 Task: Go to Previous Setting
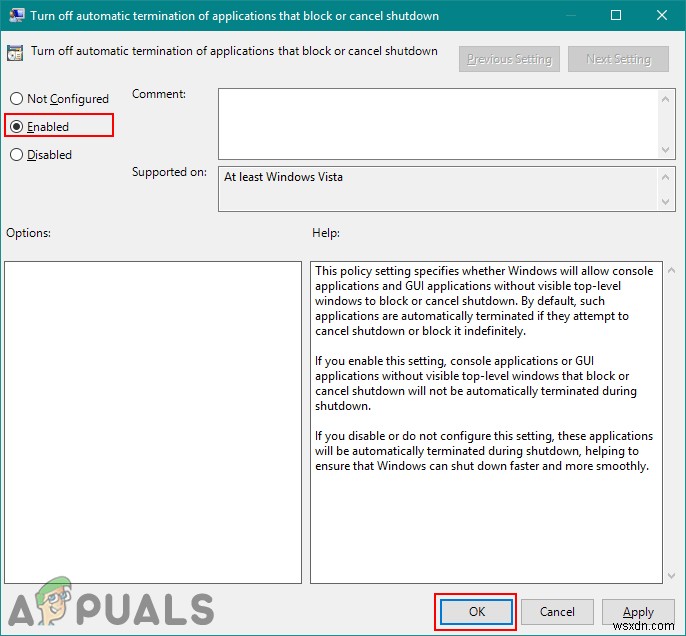509,59
